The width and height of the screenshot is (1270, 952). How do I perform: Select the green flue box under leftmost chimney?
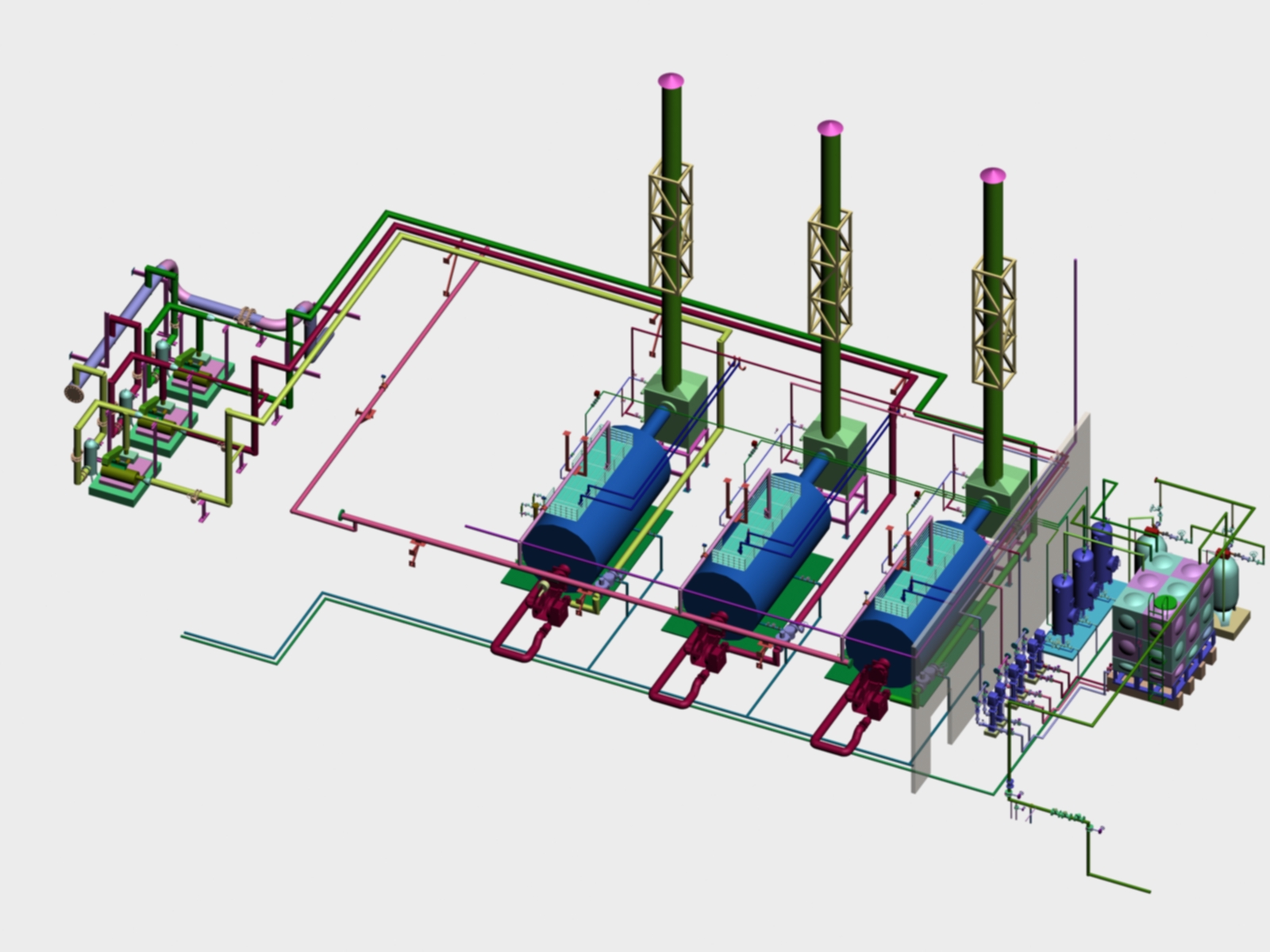(x=675, y=405)
